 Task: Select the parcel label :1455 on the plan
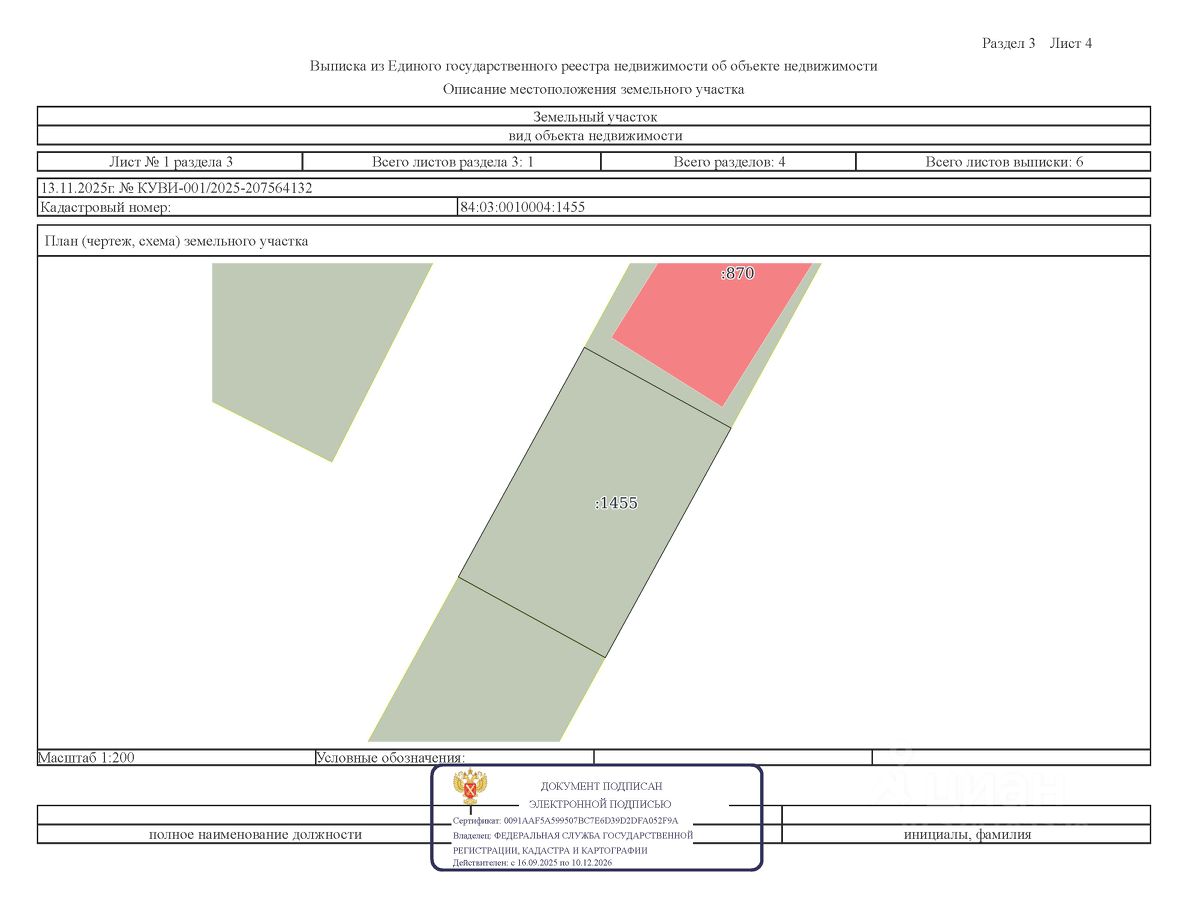click(x=616, y=503)
